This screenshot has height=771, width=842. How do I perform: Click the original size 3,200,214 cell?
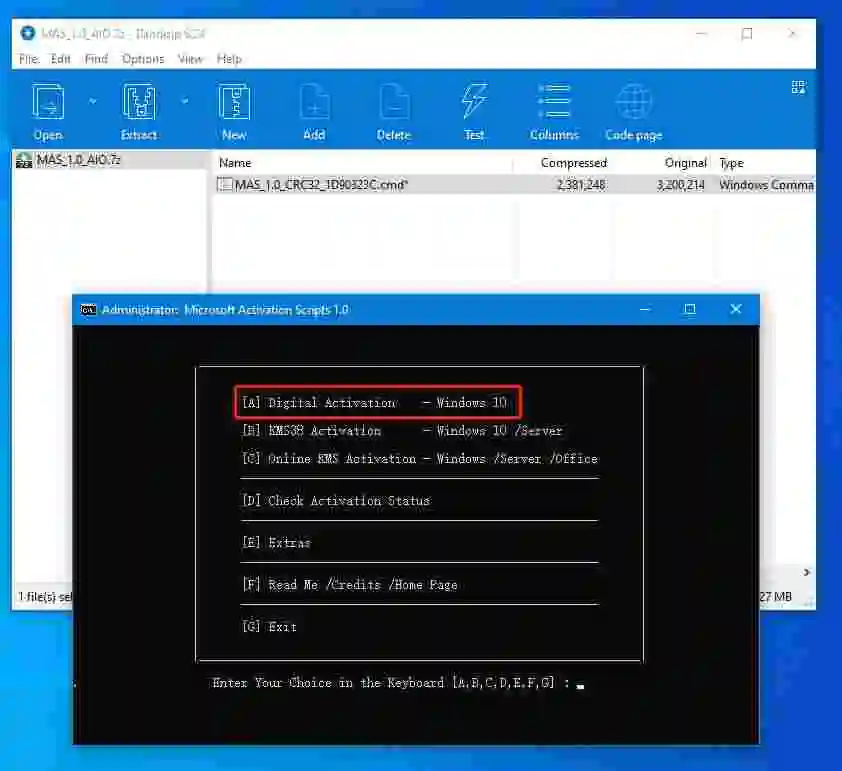(x=680, y=185)
